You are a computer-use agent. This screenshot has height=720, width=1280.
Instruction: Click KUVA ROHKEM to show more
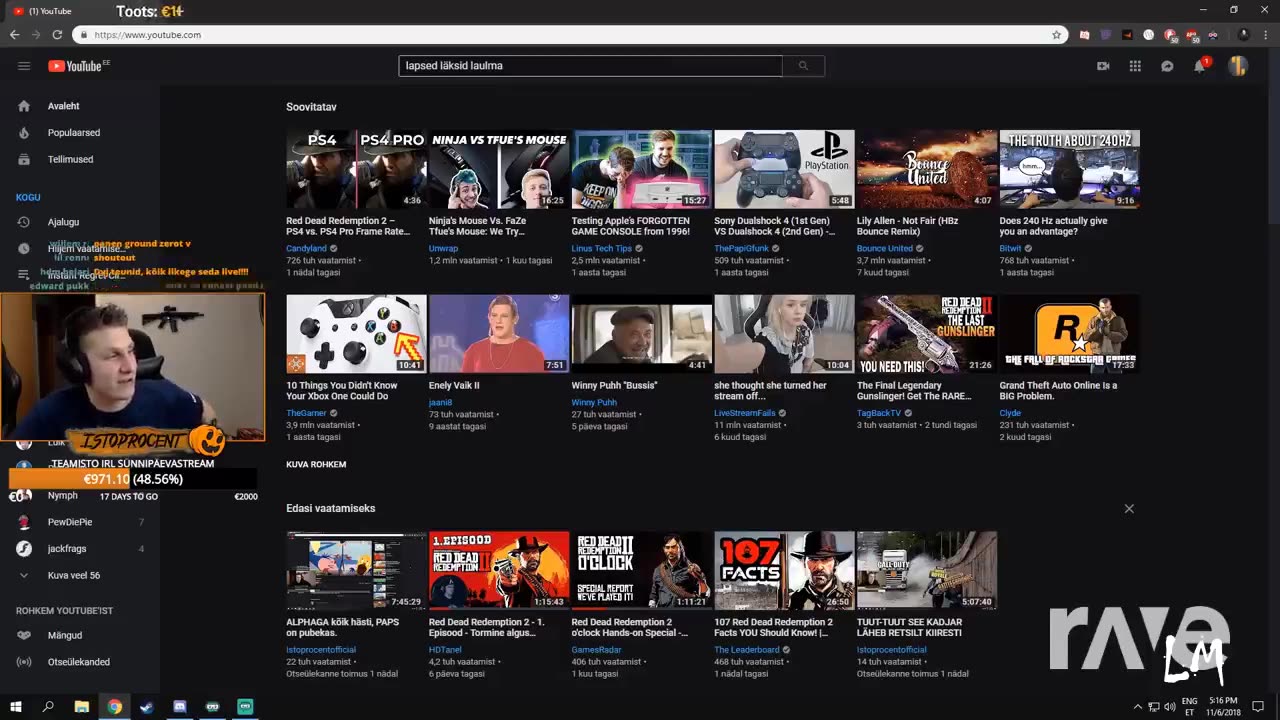point(316,464)
